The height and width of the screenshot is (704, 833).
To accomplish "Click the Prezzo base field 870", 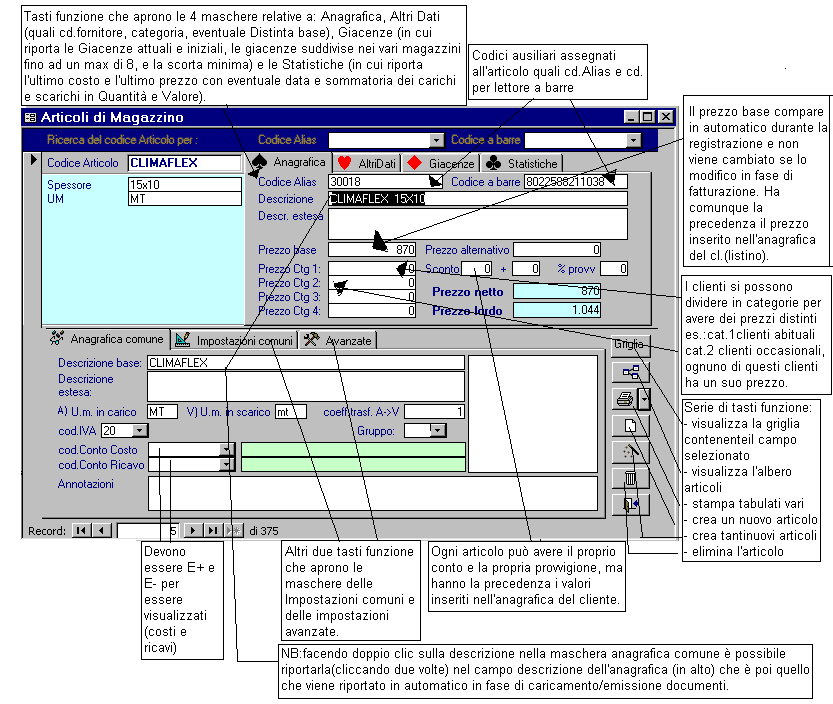I will [x=372, y=250].
